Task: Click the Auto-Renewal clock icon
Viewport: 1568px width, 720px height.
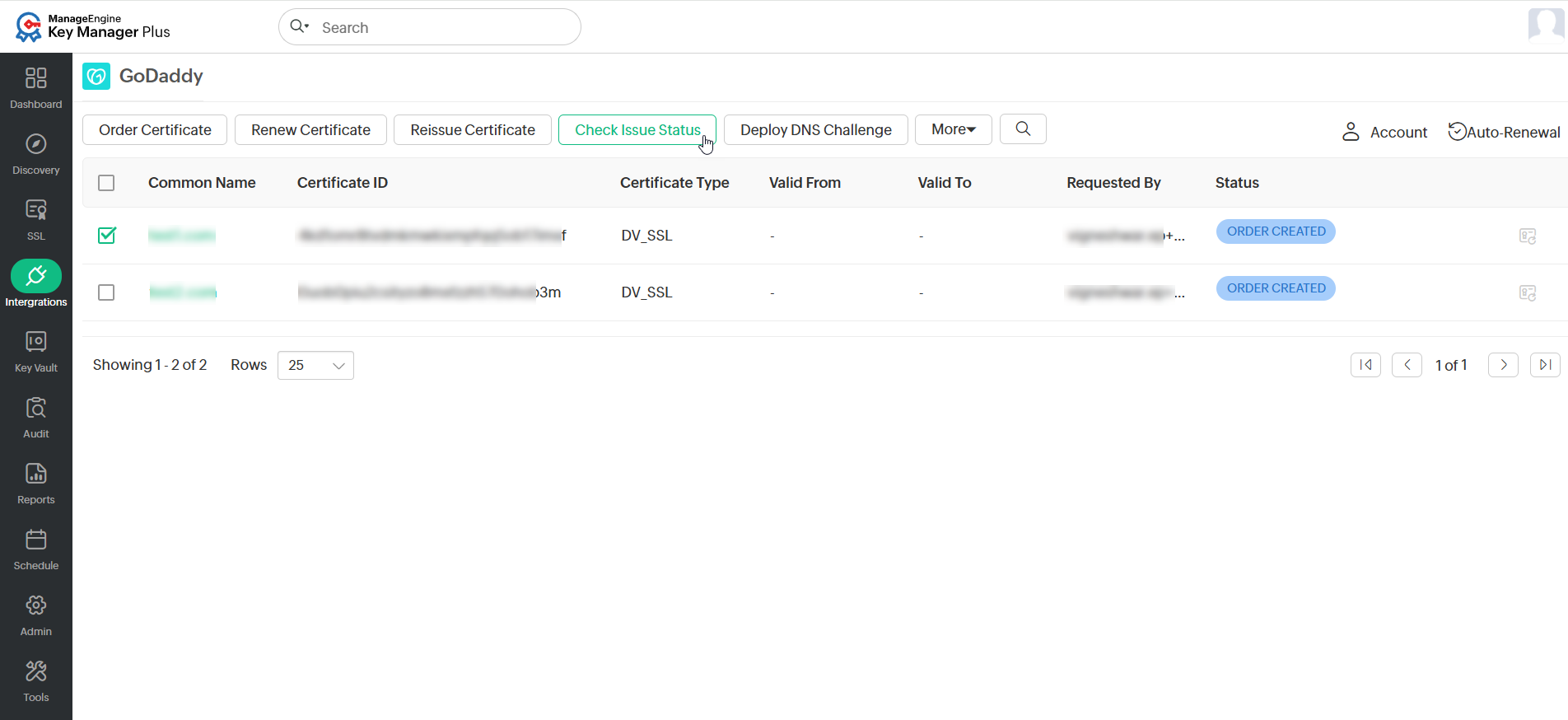Action: pos(1457,132)
